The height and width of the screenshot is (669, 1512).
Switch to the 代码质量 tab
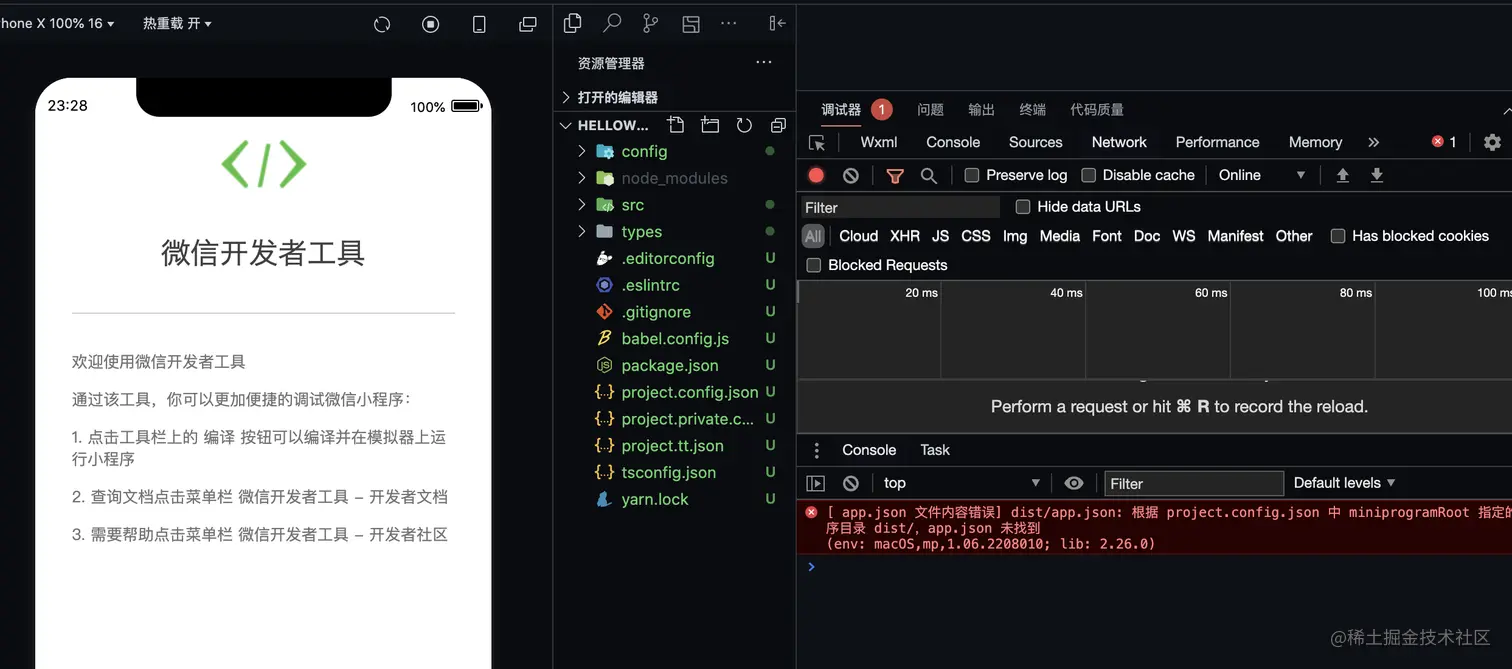[x=1097, y=110]
